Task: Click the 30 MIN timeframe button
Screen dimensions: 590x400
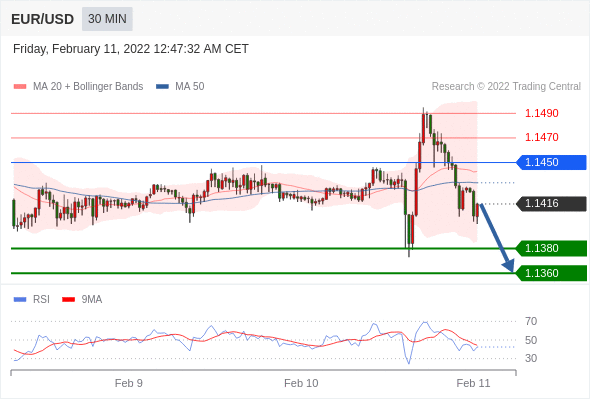Action: 107,19
